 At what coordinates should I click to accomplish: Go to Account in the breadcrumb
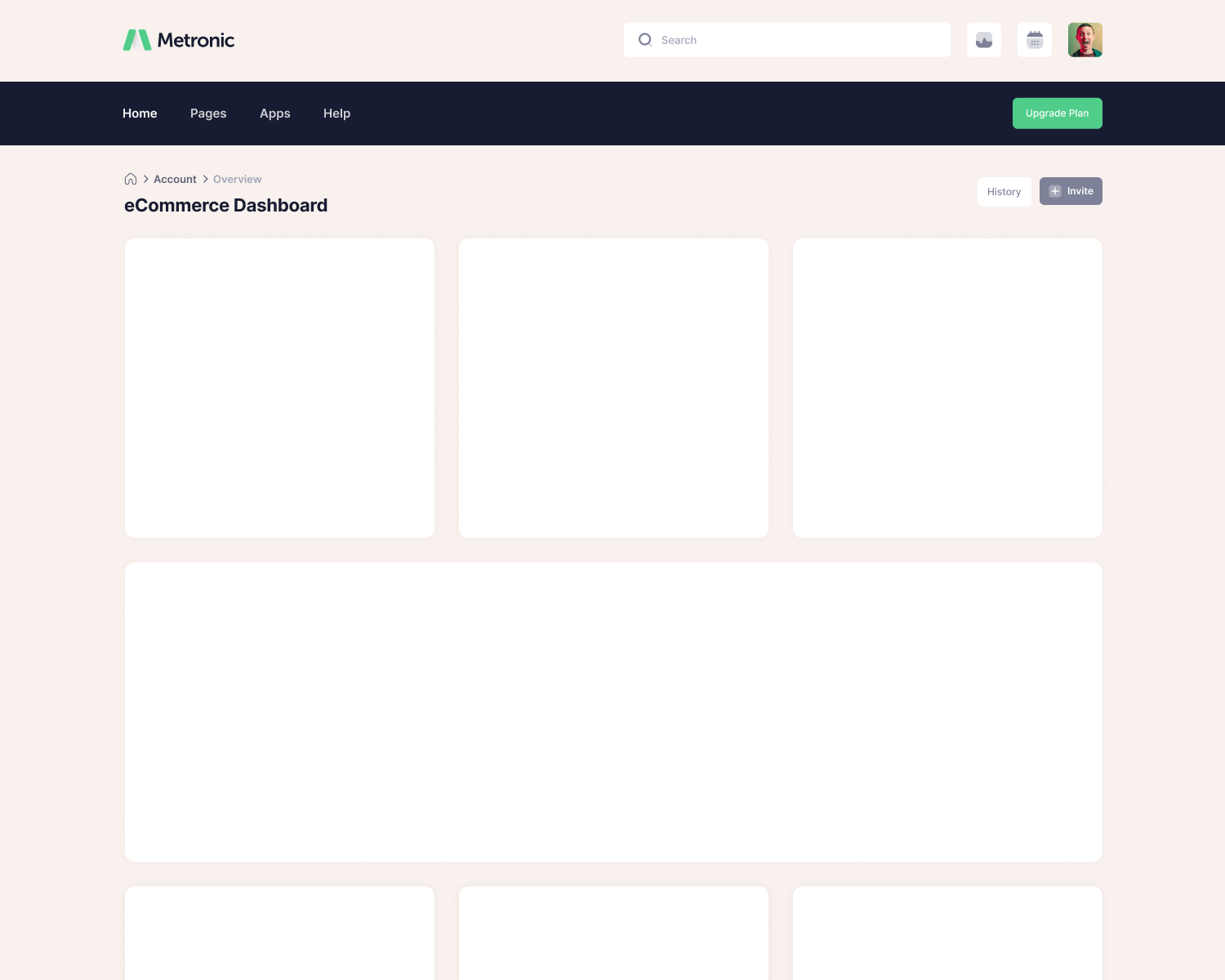175,179
